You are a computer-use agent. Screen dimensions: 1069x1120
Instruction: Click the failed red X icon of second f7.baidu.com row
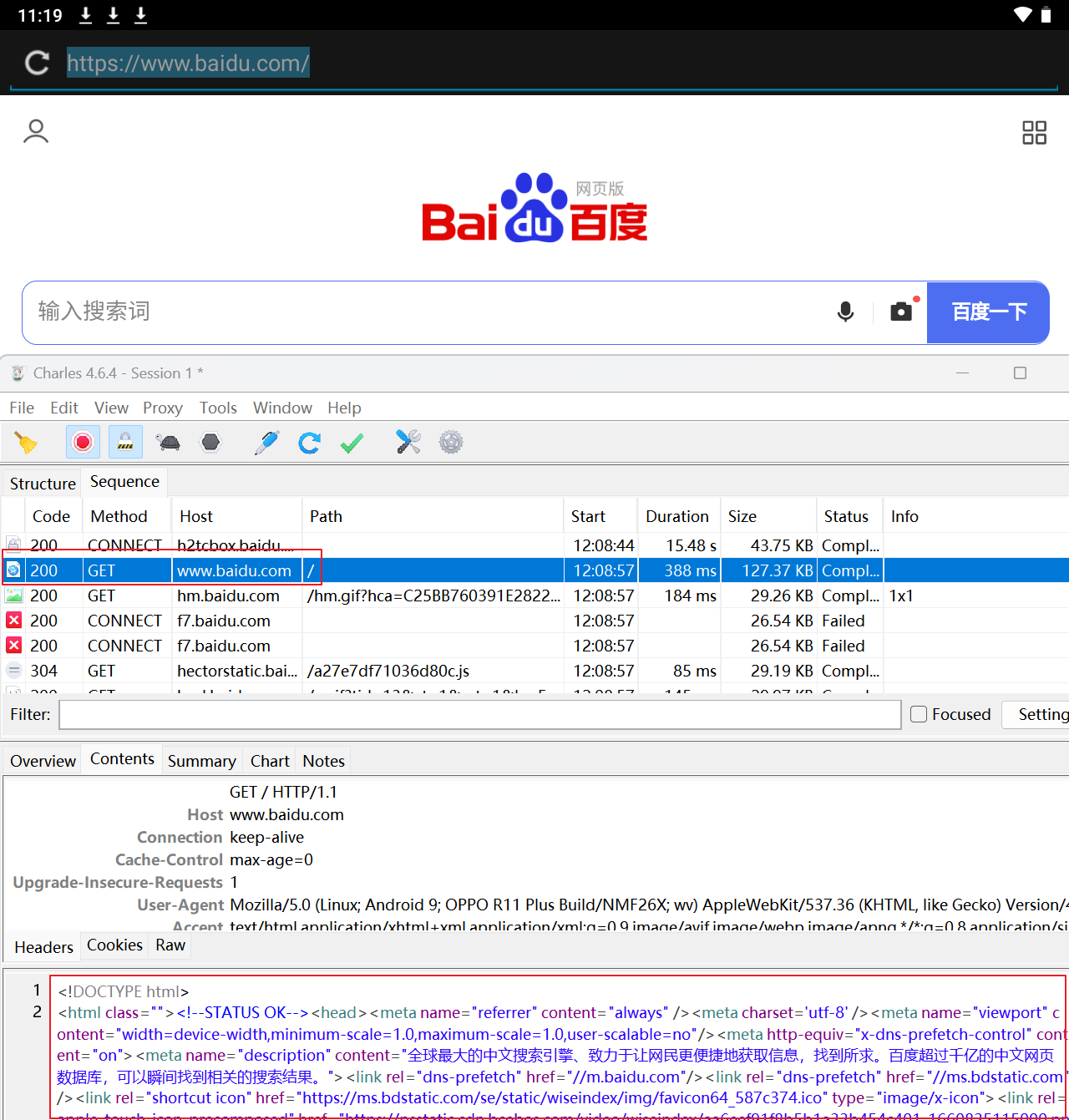tap(14, 646)
